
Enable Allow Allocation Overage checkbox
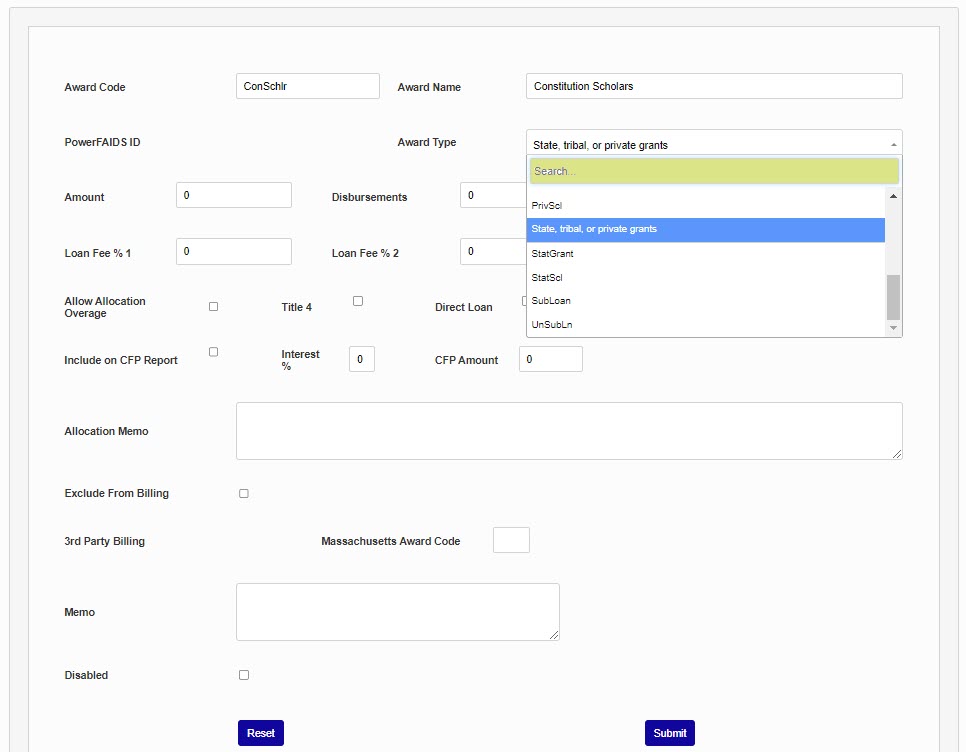(x=213, y=307)
